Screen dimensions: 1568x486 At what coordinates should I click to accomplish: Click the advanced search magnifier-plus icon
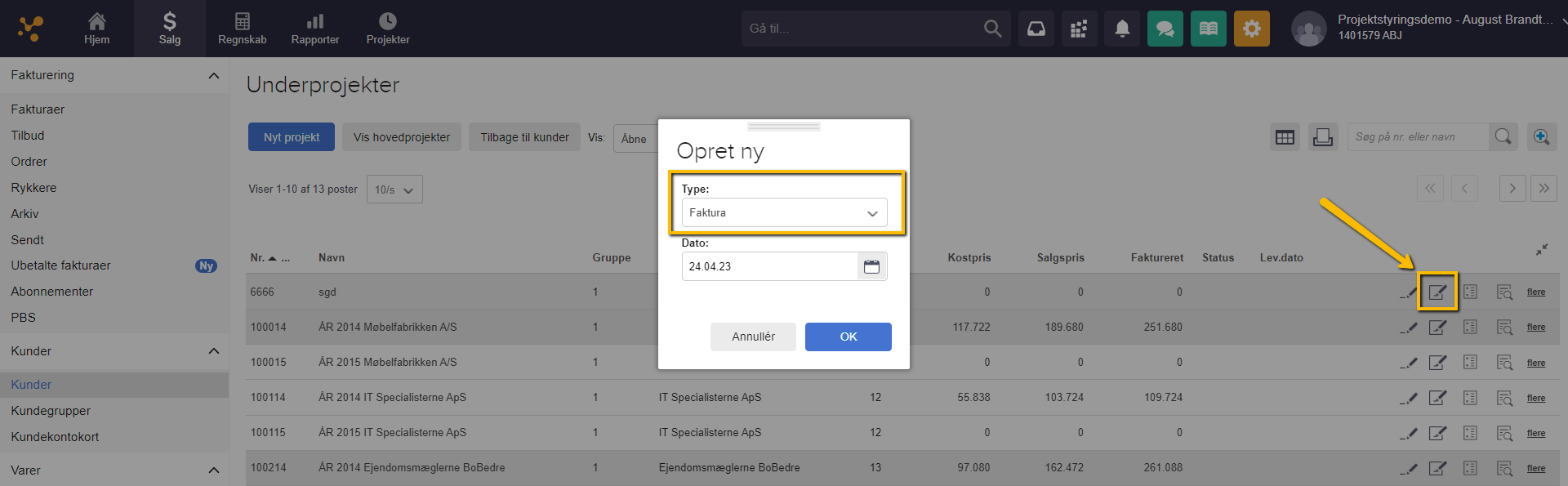click(x=1541, y=137)
